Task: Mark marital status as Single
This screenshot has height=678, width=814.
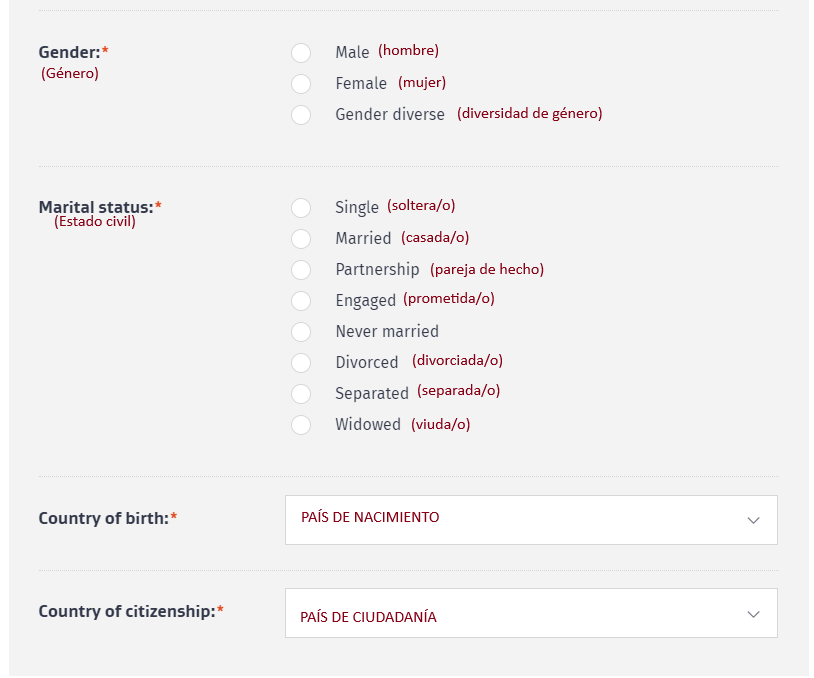Action: pyautogui.click(x=301, y=208)
